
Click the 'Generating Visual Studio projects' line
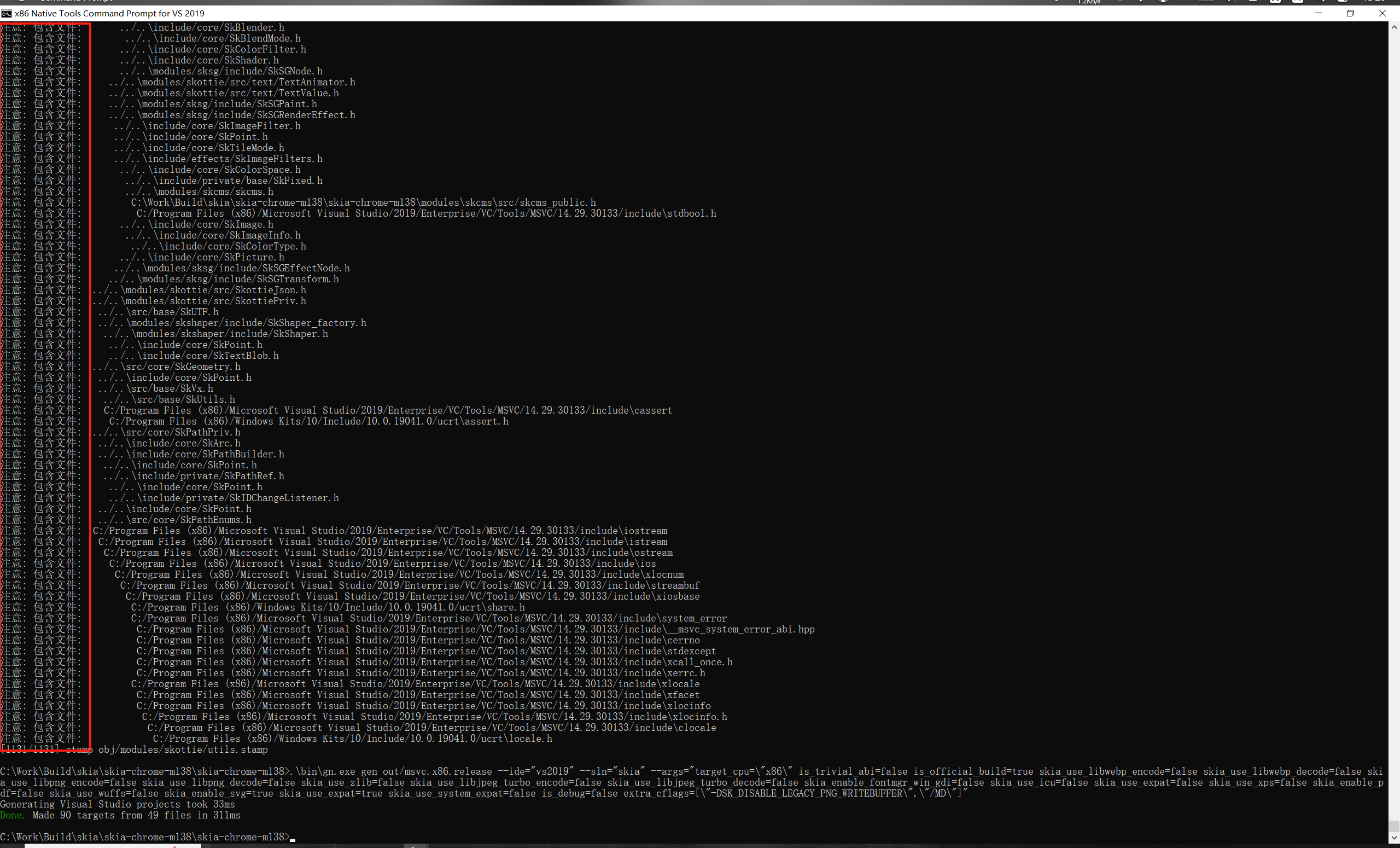(x=117, y=804)
